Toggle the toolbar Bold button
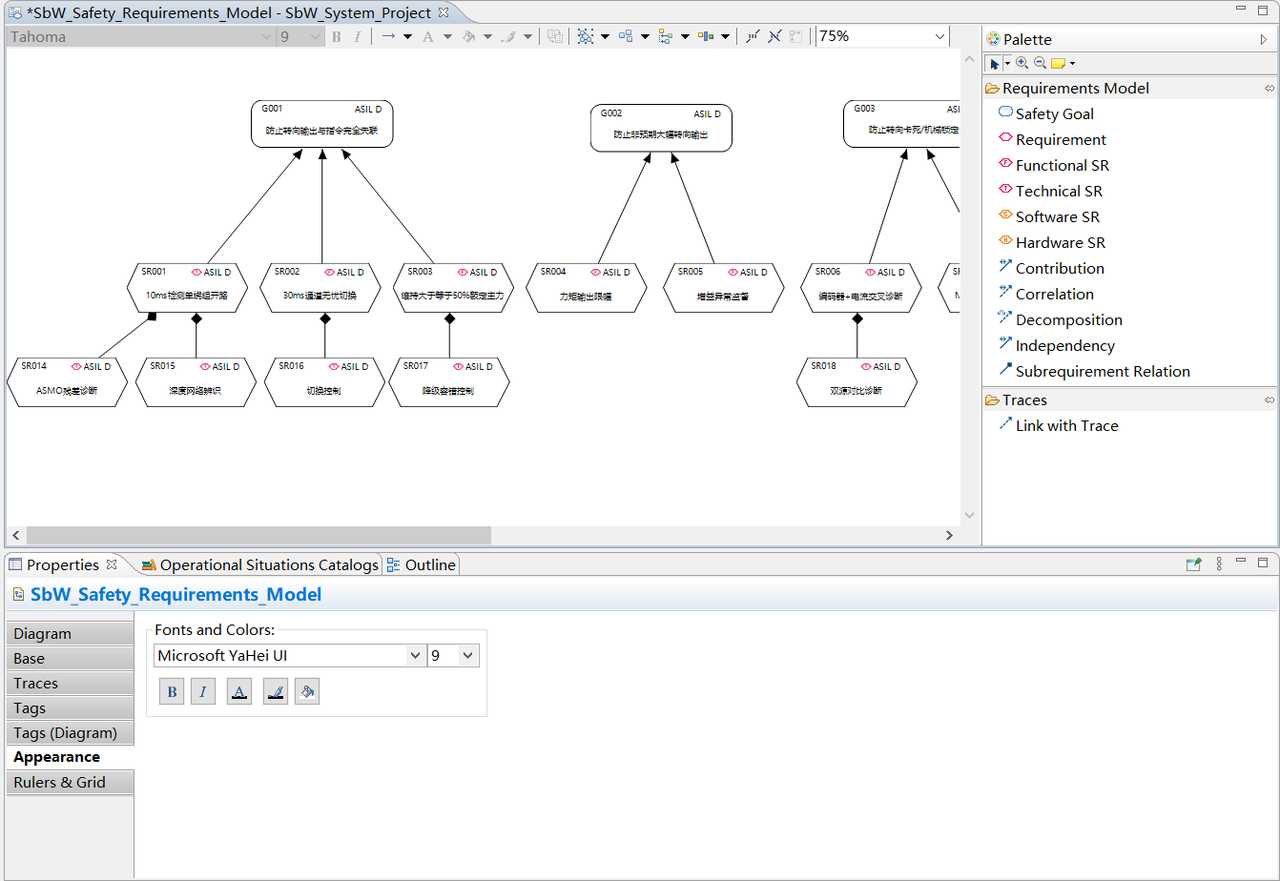Screen dimensions: 1280x881 (x=336, y=36)
